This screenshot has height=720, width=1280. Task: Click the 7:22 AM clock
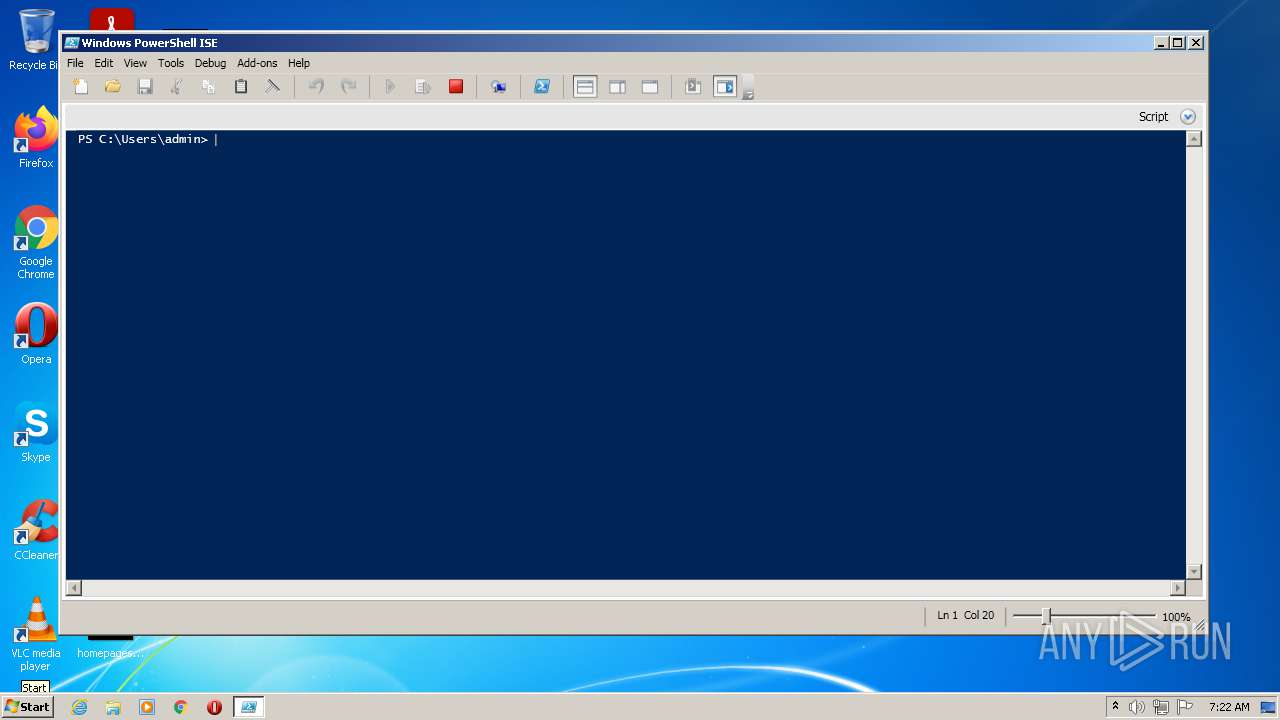click(1228, 707)
